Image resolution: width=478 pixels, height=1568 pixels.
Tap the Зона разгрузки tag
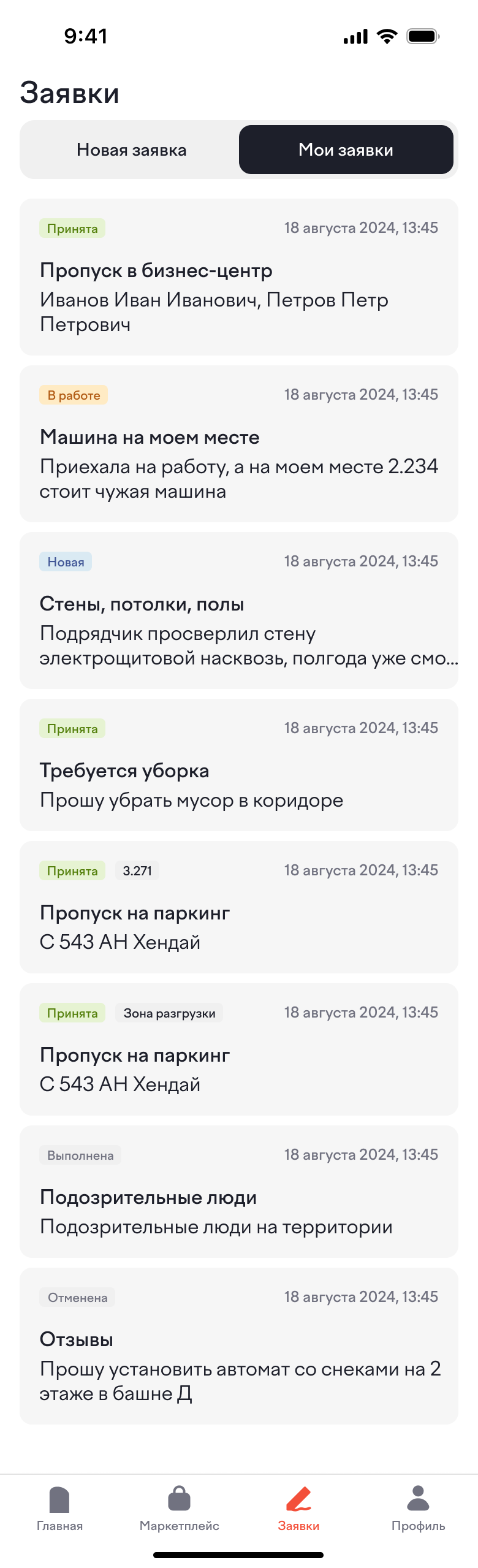click(169, 1013)
